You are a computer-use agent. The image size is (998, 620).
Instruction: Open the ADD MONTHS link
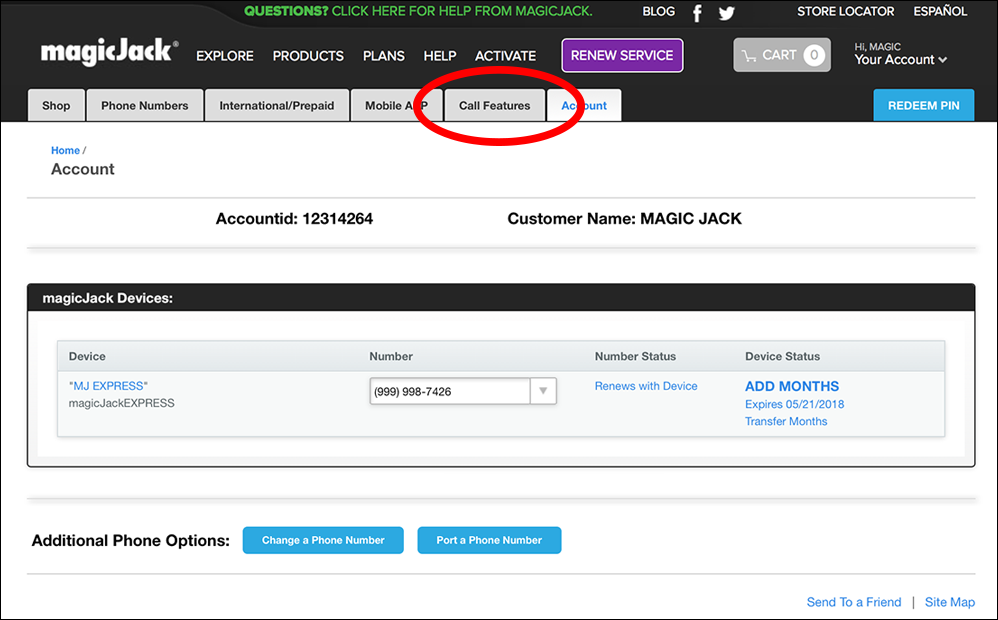click(x=791, y=386)
